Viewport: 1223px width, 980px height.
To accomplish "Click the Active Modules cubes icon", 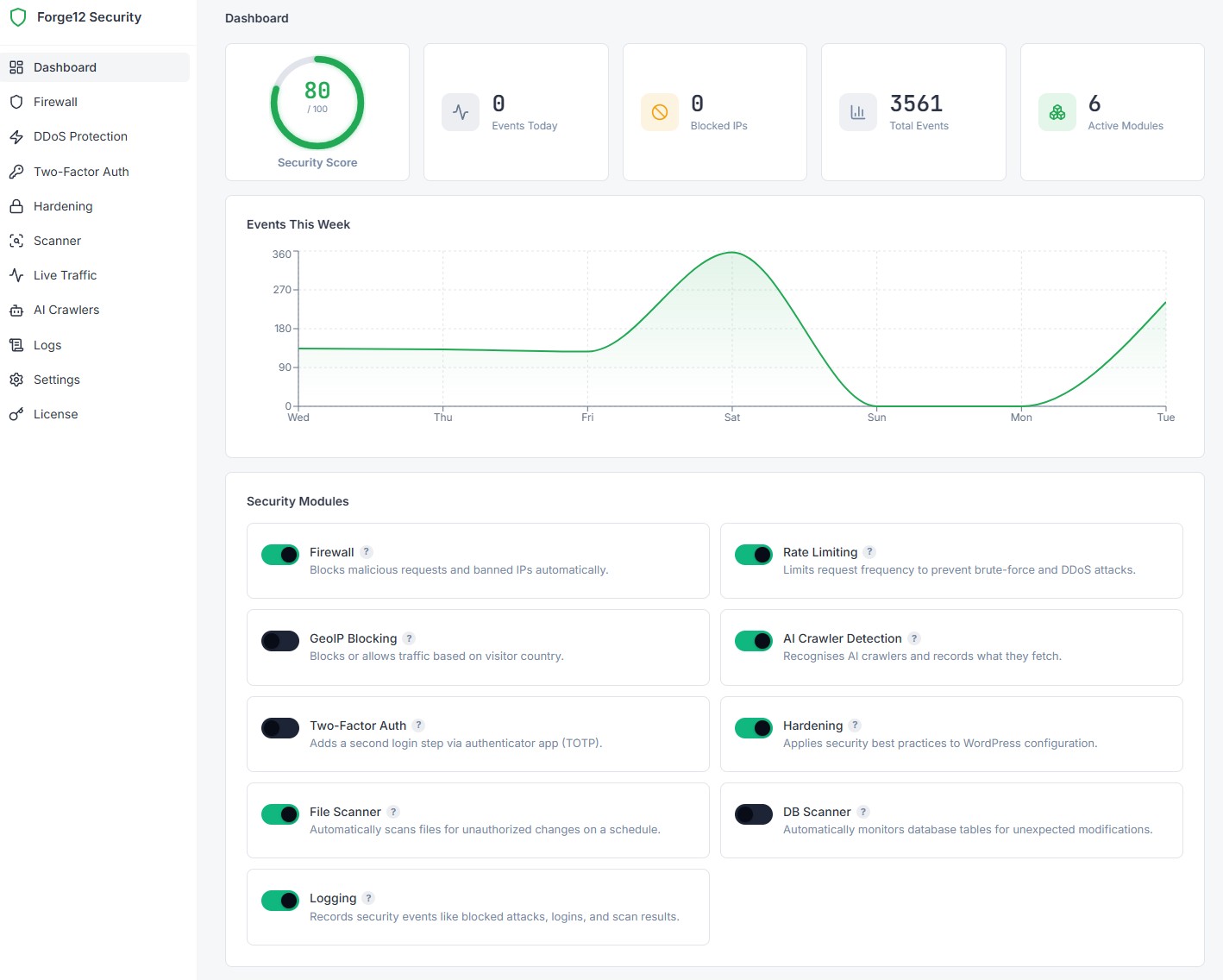I will pos(1057,112).
